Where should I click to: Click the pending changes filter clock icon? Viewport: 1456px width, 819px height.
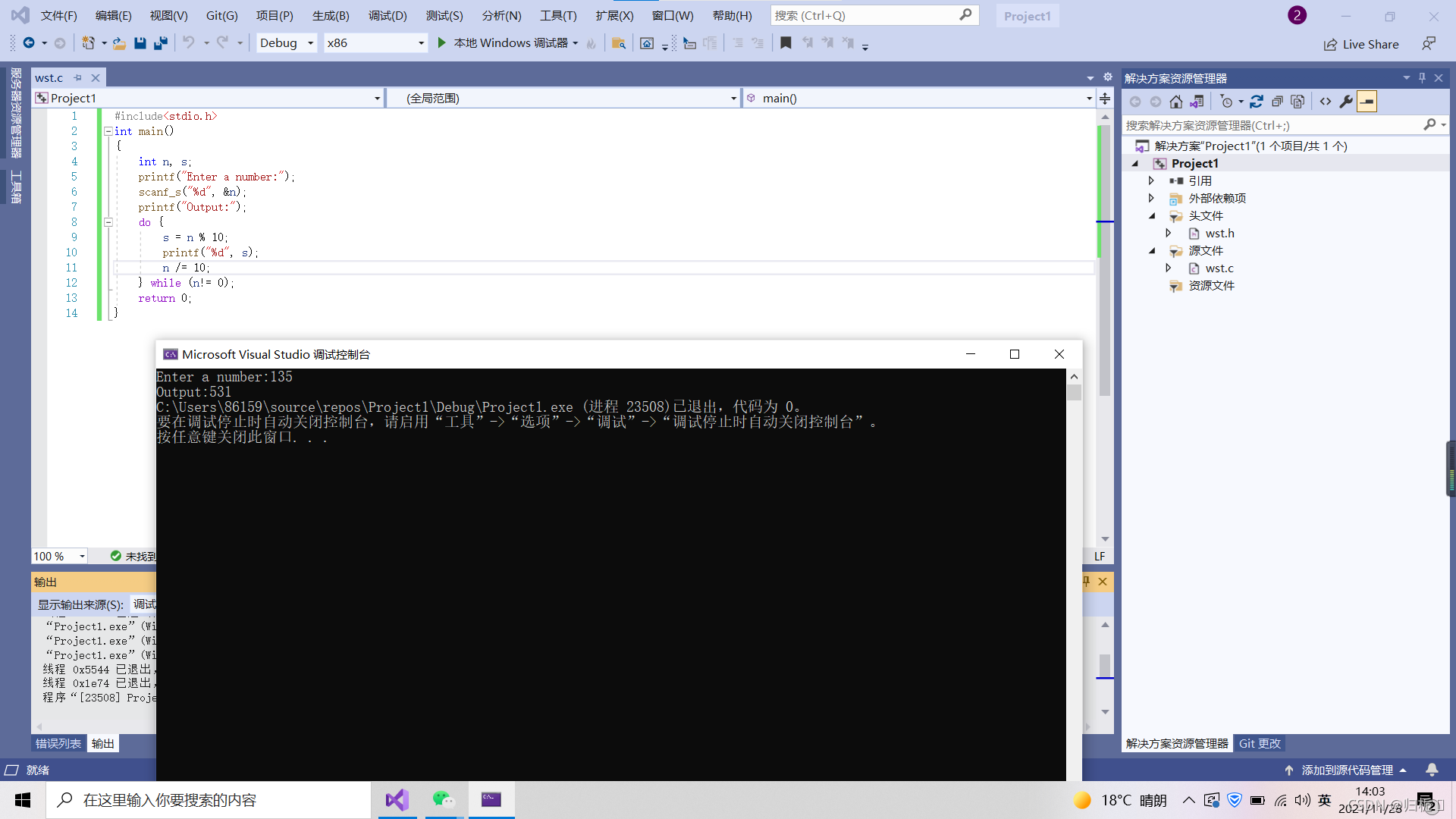1226,102
